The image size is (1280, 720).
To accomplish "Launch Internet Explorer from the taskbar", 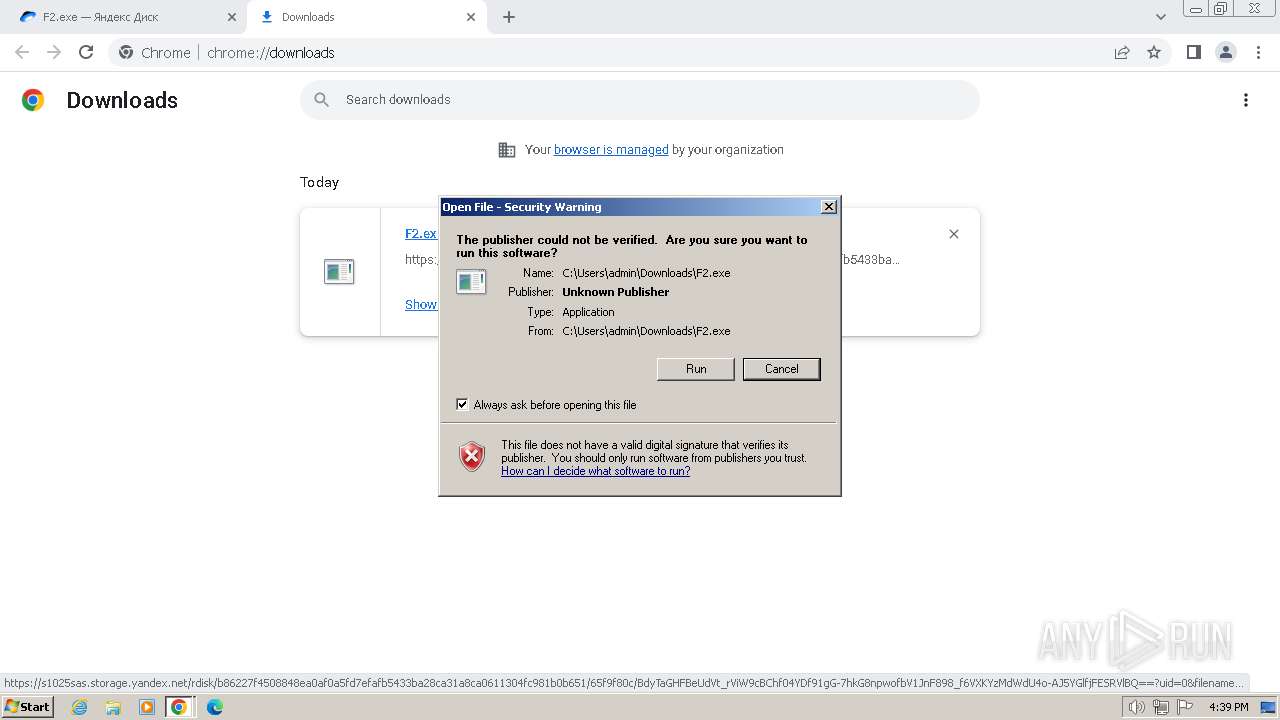I will [x=79, y=707].
